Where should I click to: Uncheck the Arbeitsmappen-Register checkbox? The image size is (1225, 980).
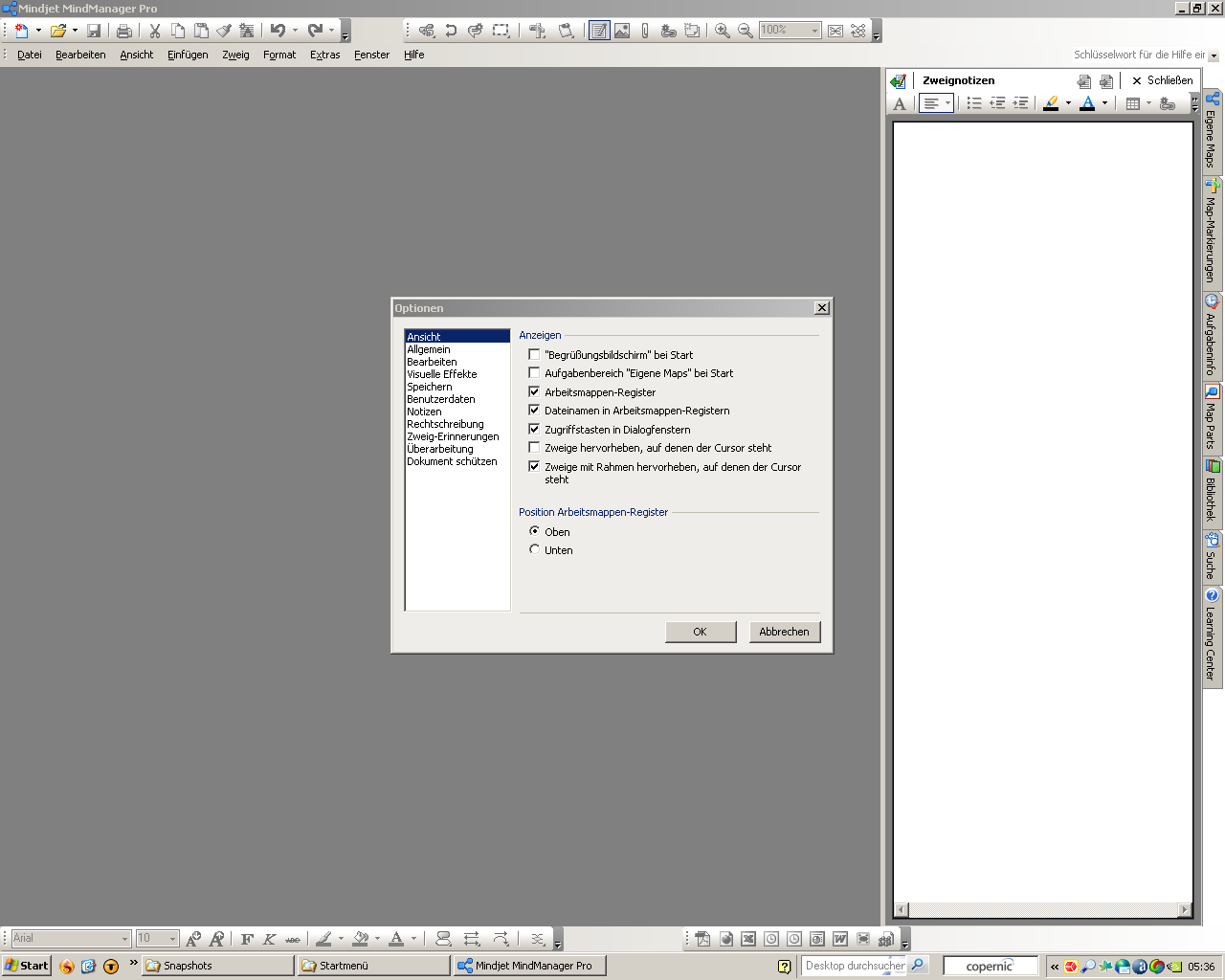(x=535, y=392)
